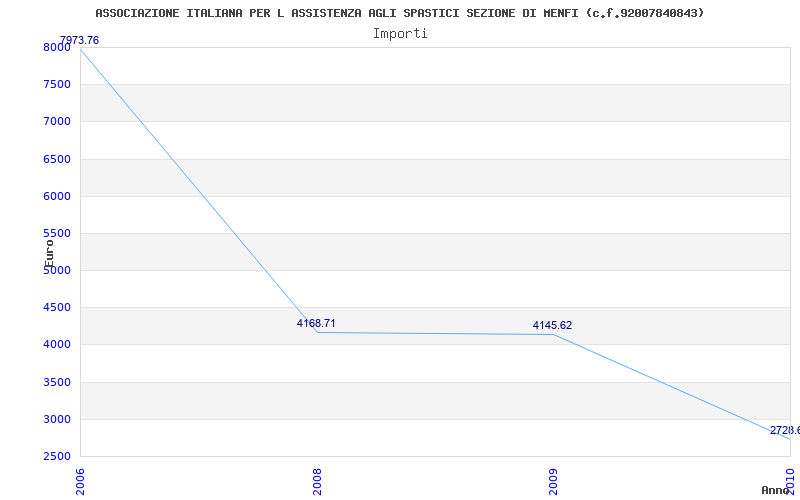
Task: Click the data label 7973.76
Action: pyautogui.click(x=80, y=40)
